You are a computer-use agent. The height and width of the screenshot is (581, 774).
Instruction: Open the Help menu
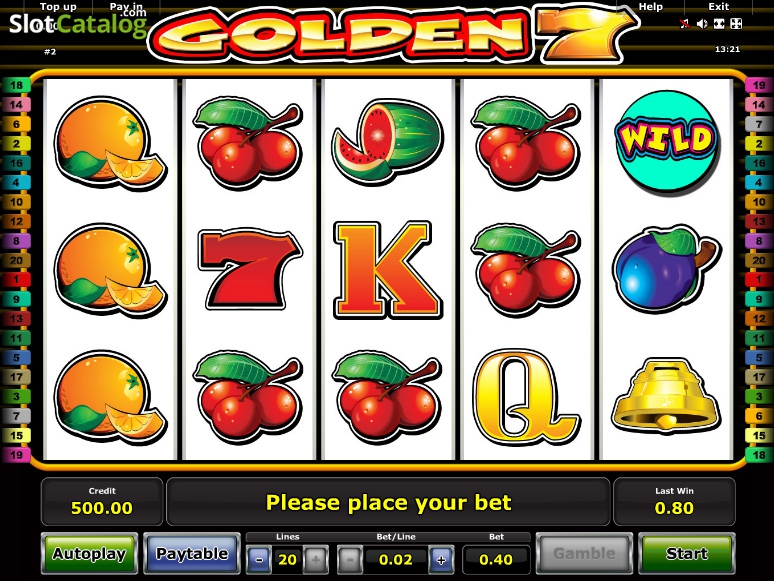pyautogui.click(x=651, y=7)
